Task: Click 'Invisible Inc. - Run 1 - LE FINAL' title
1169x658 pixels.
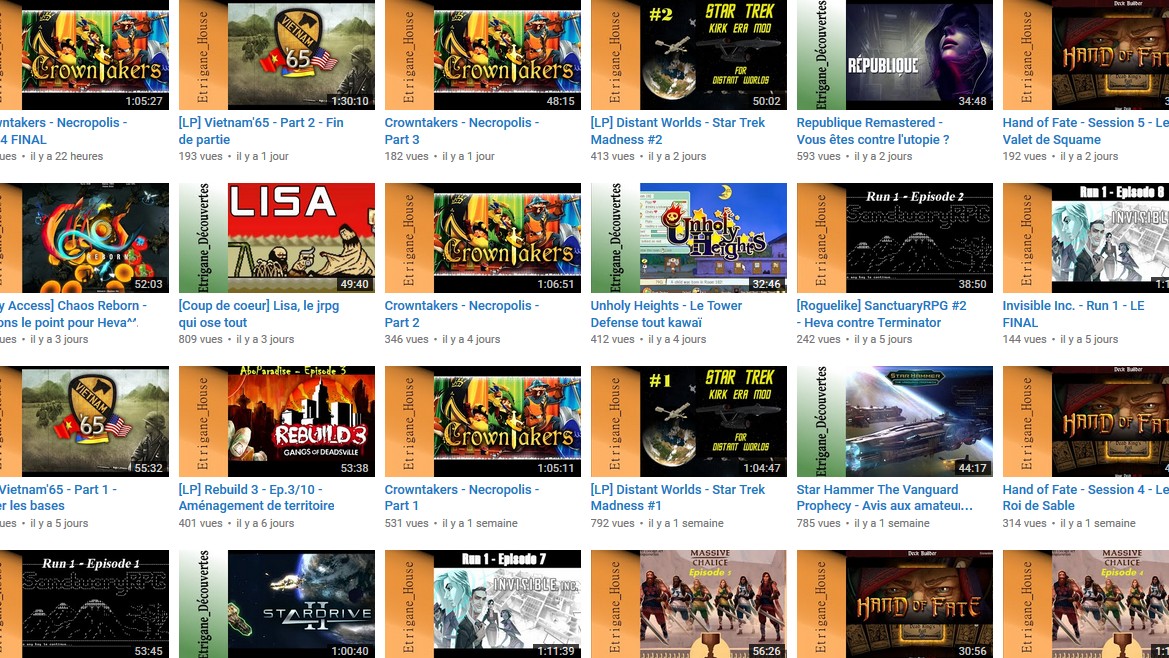Action: point(1074,314)
